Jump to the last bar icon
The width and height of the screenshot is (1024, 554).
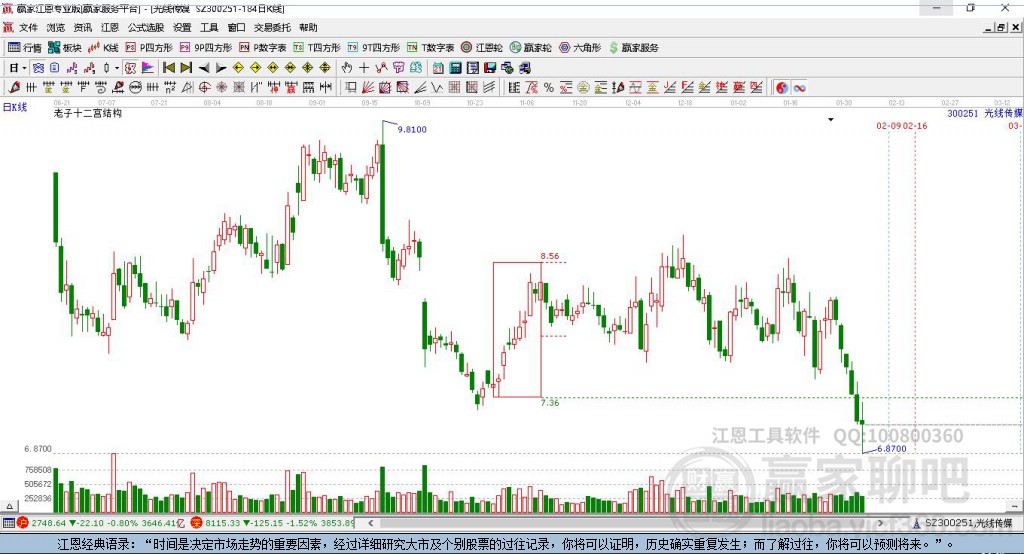coord(186,68)
